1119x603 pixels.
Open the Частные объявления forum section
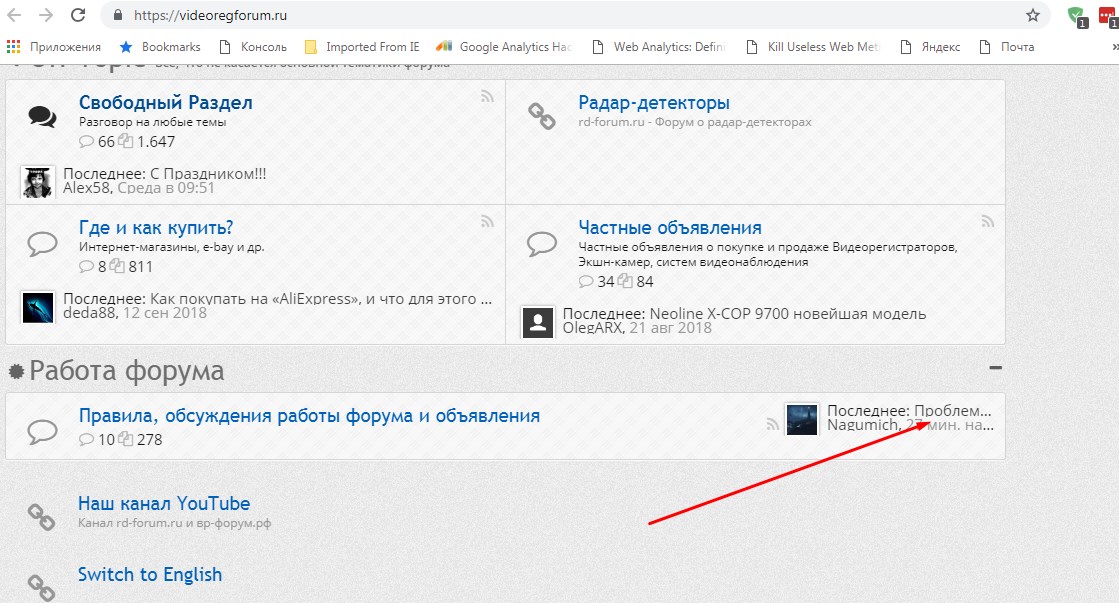coord(670,228)
